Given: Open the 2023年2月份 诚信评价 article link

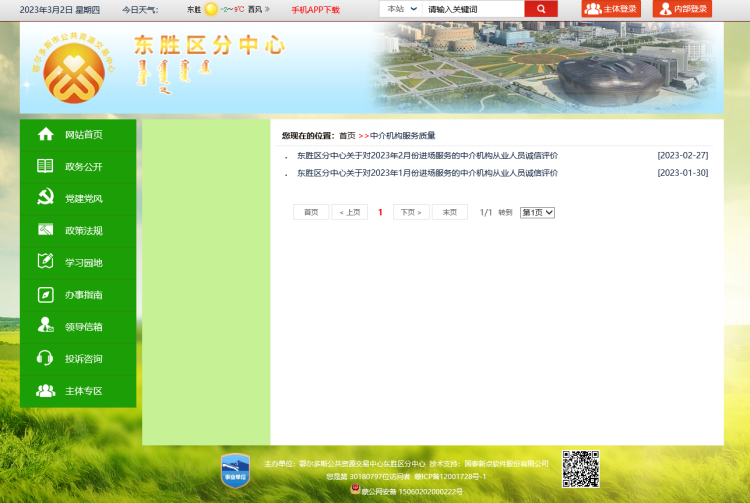Looking at the screenshot, I should tap(427, 156).
